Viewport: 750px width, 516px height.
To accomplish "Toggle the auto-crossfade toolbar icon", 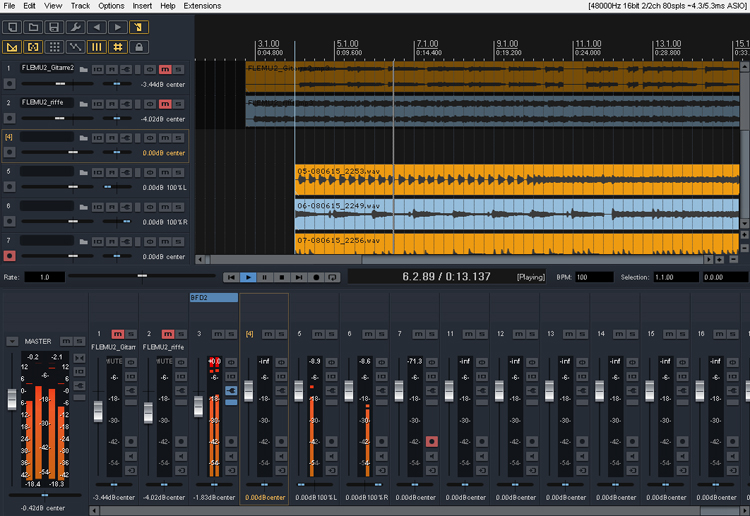I will pyautogui.click(x=12, y=47).
